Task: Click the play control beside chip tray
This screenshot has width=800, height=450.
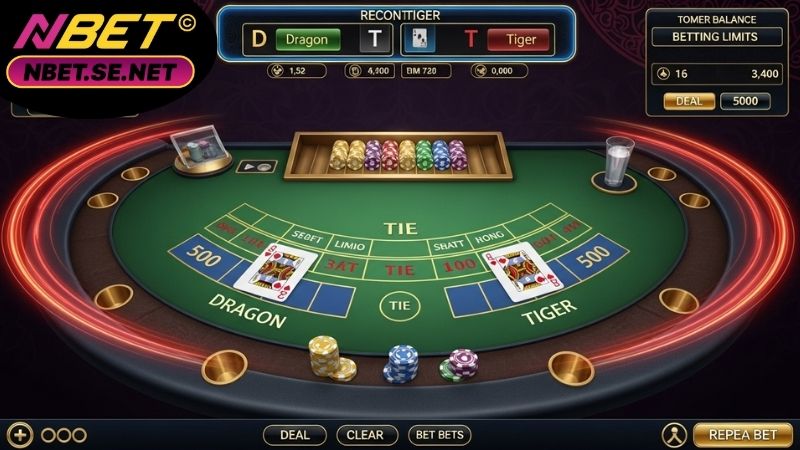Action: [x=257, y=166]
